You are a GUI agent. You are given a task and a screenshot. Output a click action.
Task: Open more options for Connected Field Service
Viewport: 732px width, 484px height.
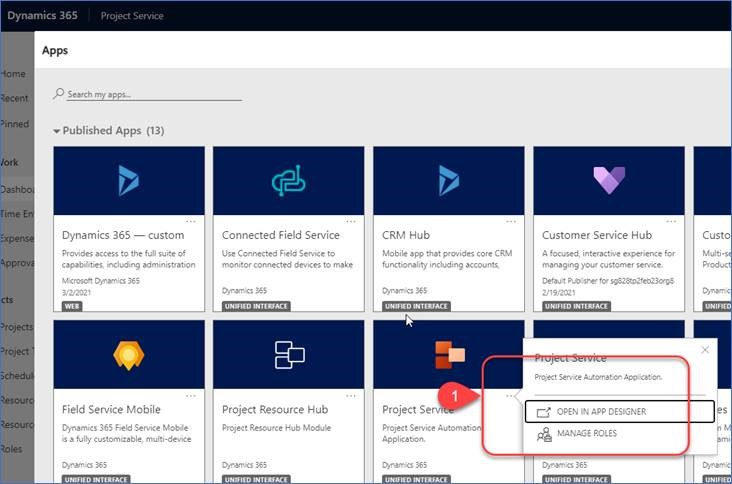(351, 222)
